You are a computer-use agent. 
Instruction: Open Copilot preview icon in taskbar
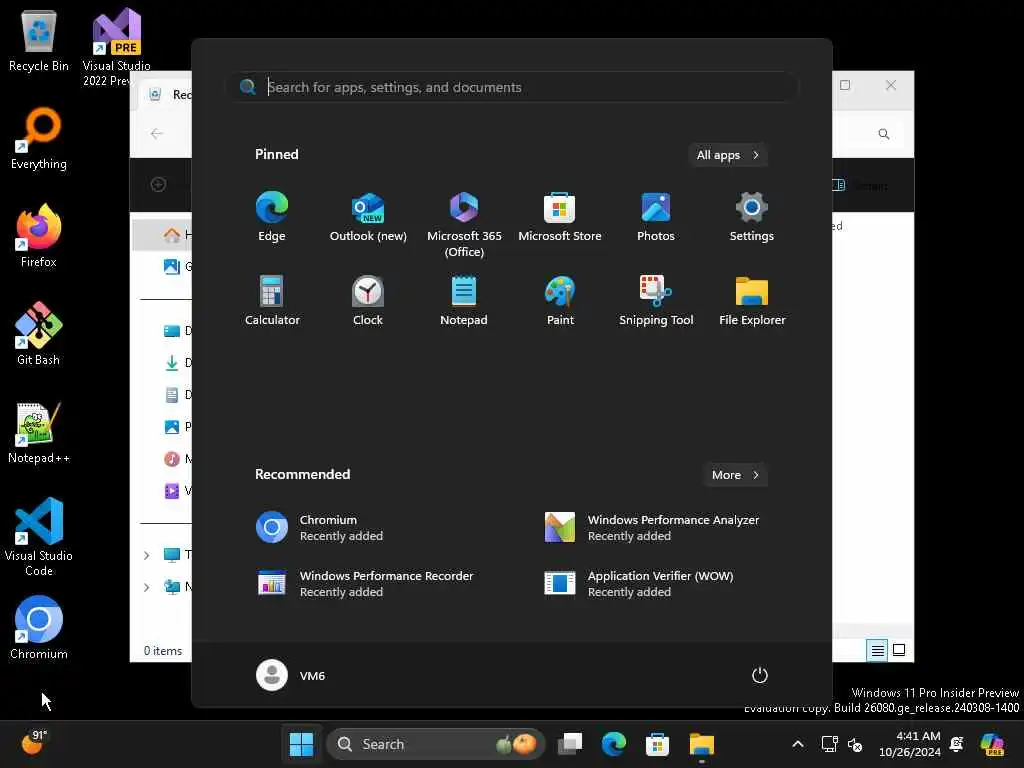coord(992,744)
